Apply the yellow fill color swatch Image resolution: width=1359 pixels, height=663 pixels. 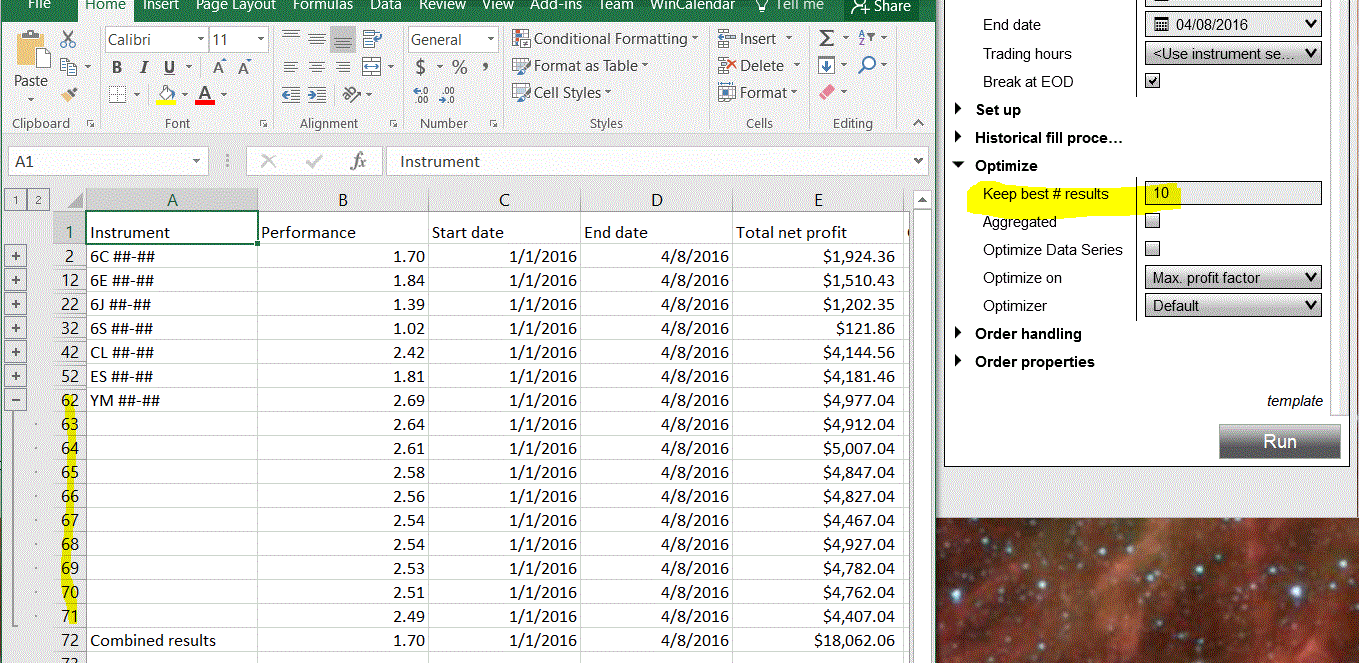[x=167, y=94]
